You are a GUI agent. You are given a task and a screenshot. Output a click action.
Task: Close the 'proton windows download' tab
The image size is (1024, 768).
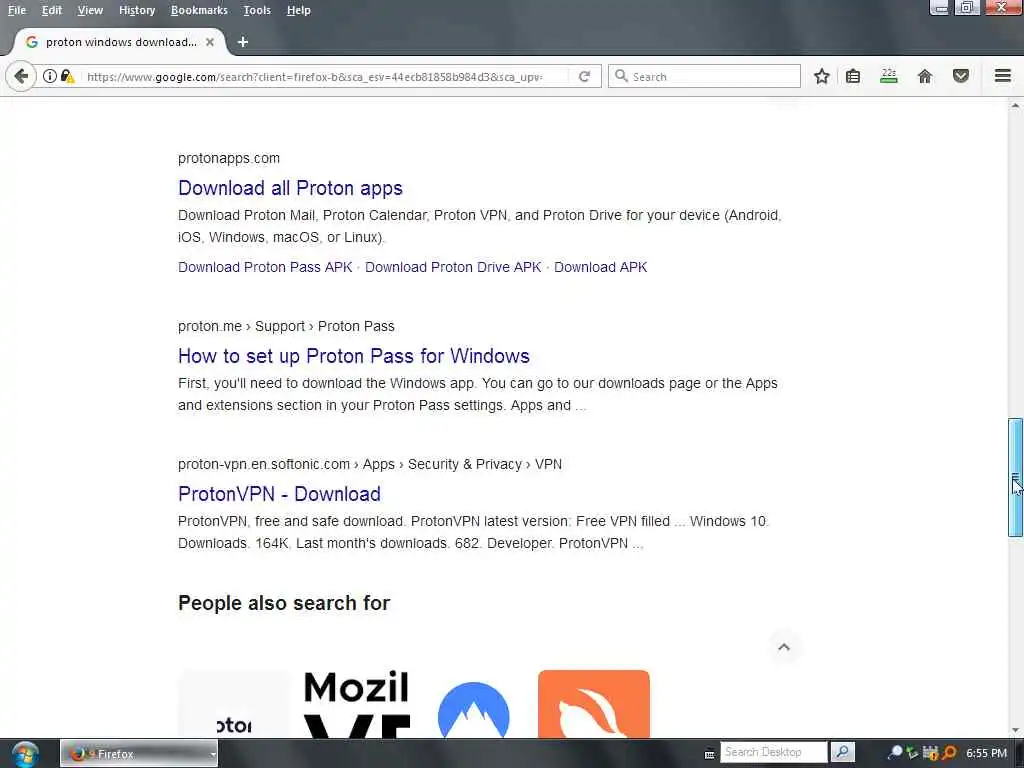210,42
